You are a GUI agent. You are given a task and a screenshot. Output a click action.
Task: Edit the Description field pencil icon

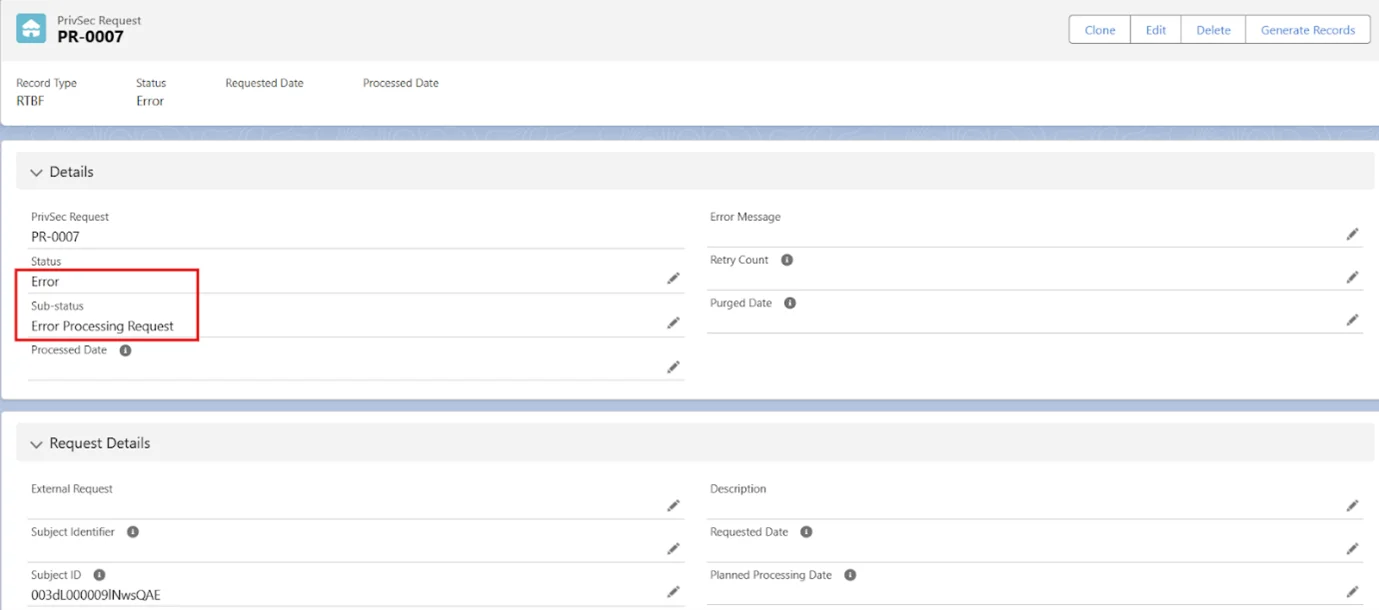1352,506
